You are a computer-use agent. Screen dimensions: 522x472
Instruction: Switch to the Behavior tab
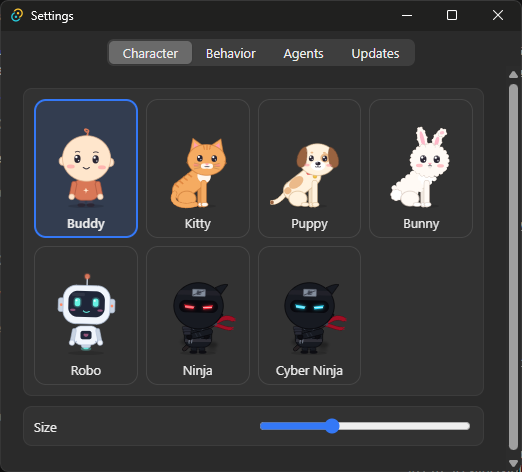point(231,53)
